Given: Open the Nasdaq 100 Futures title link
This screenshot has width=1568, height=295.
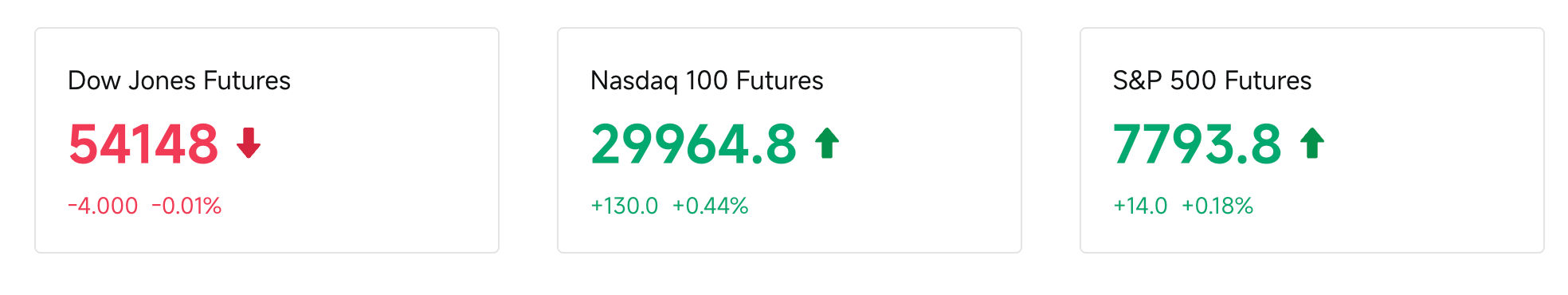Looking at the screenshot, I should tap(707, 81).
